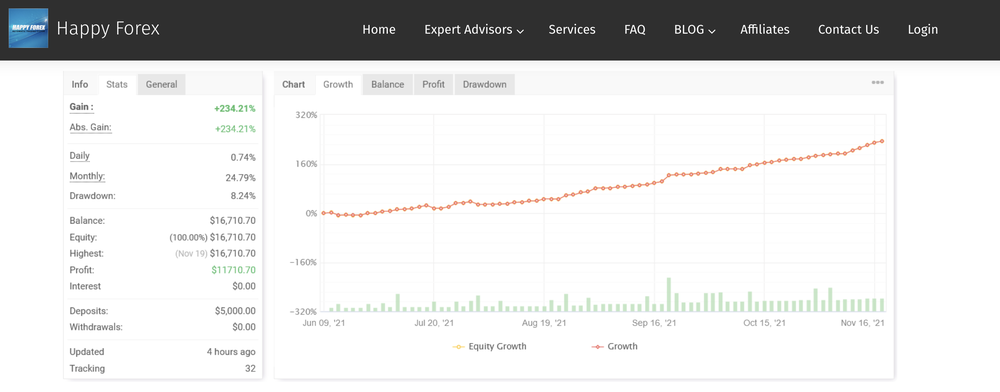Click the Jun 09, '21 axis label
1000x392 pixels.
tap(325, 323)
